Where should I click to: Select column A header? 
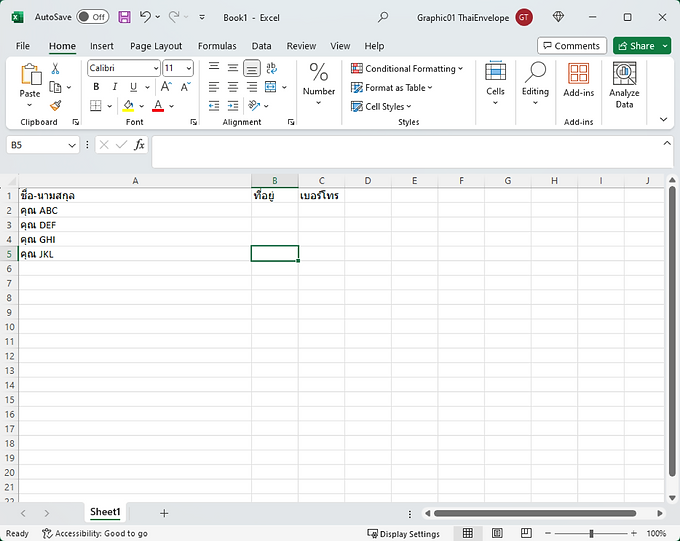(x=135, y=180)
